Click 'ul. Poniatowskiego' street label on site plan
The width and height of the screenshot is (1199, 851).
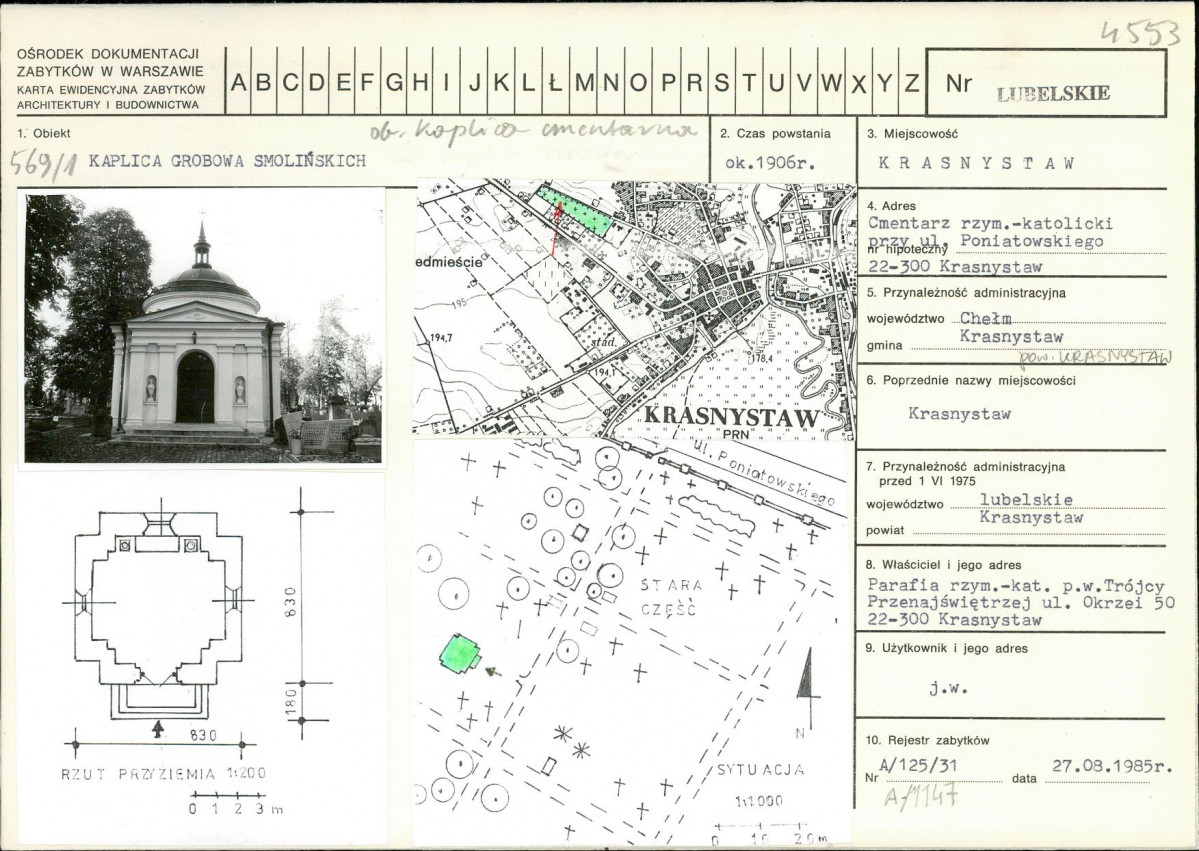[763, 473]
